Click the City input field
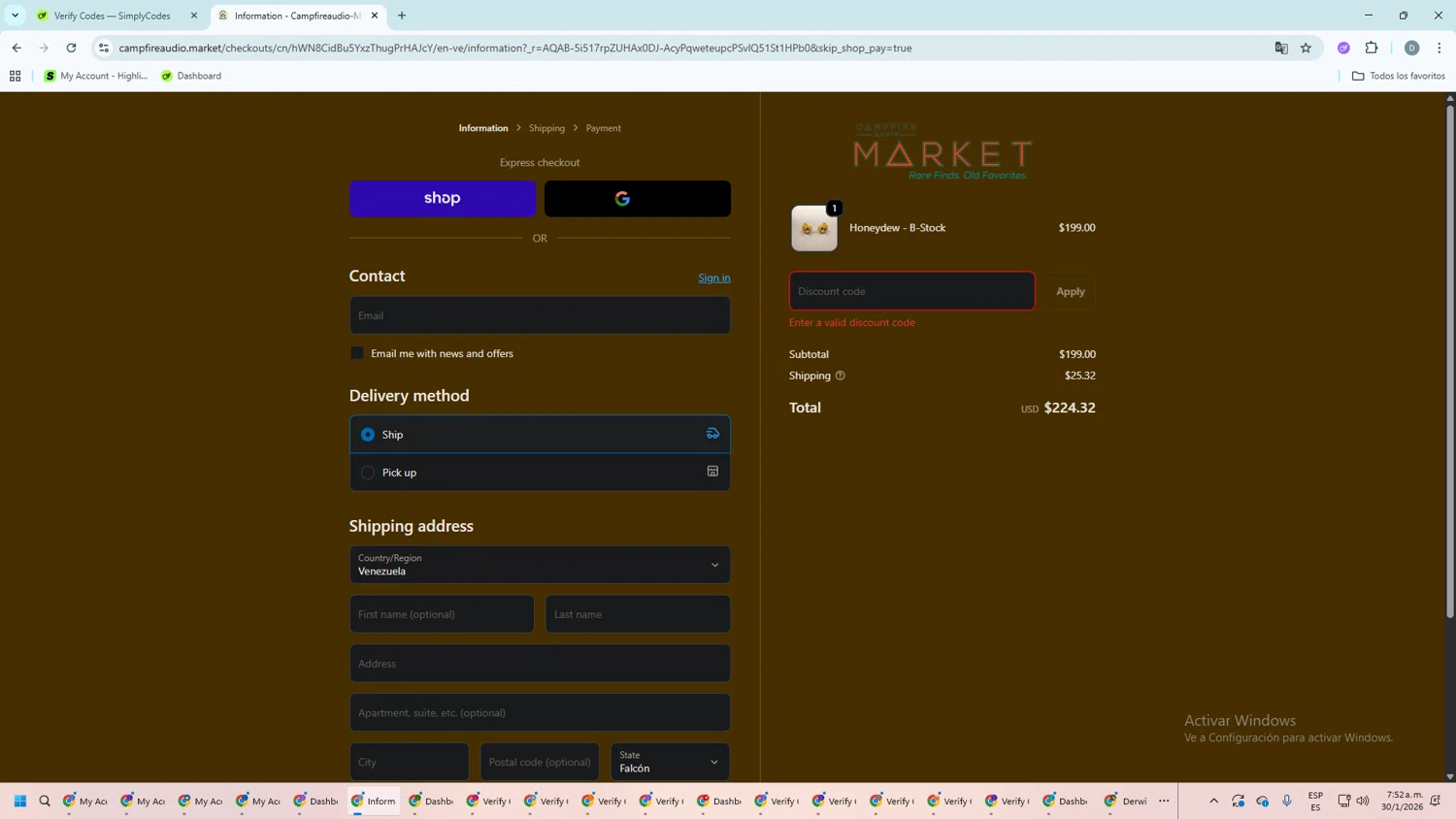This screenshot has height=819, width=1456. [x=409, y=762]
